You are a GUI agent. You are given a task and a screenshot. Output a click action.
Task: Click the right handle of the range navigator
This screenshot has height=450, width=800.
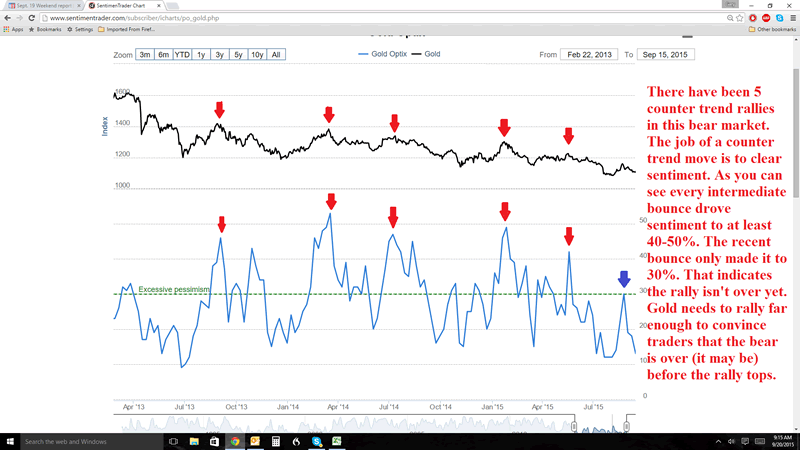626,427
